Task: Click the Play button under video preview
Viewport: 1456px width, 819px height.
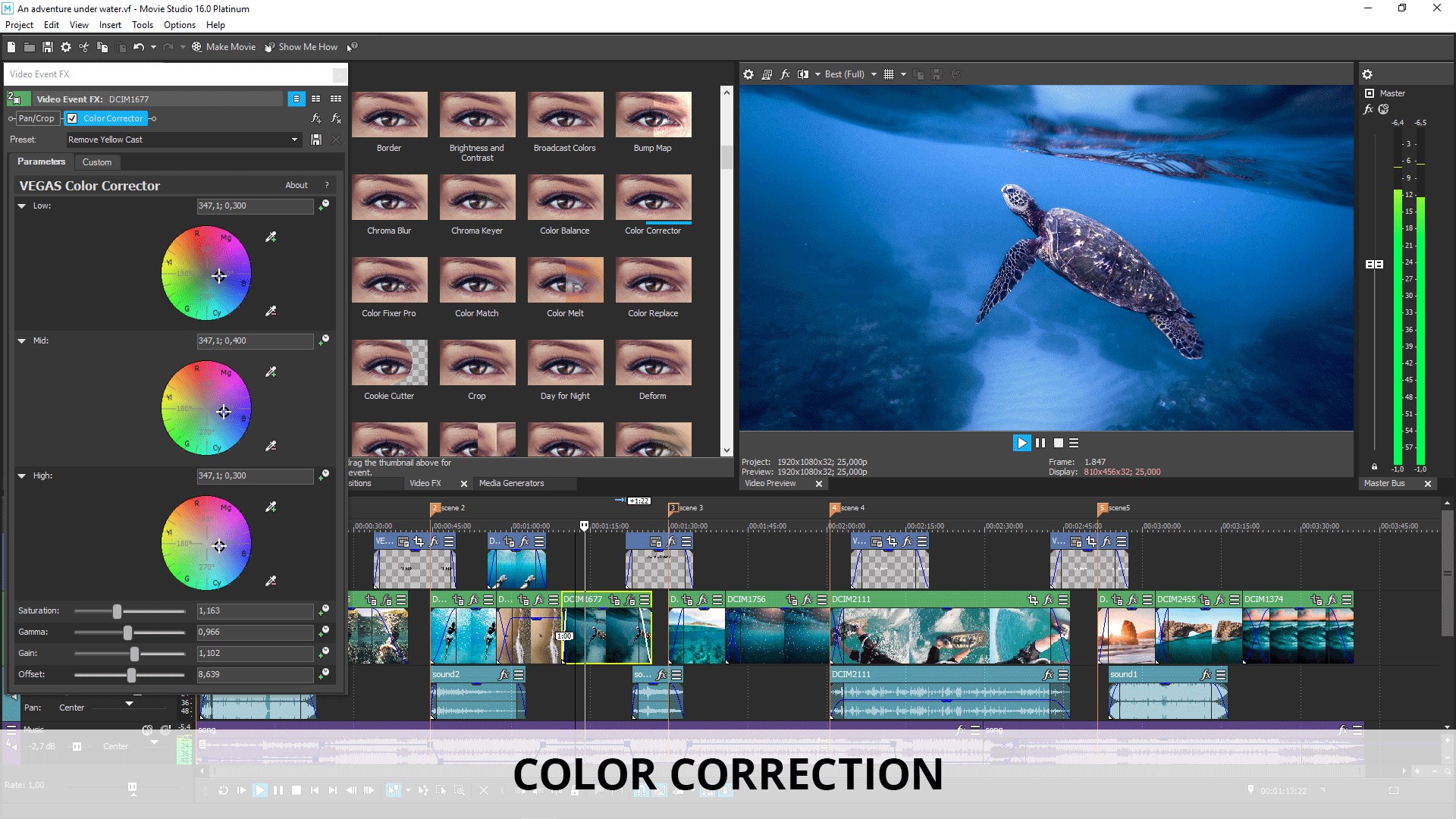Action: coord(1021,443)
